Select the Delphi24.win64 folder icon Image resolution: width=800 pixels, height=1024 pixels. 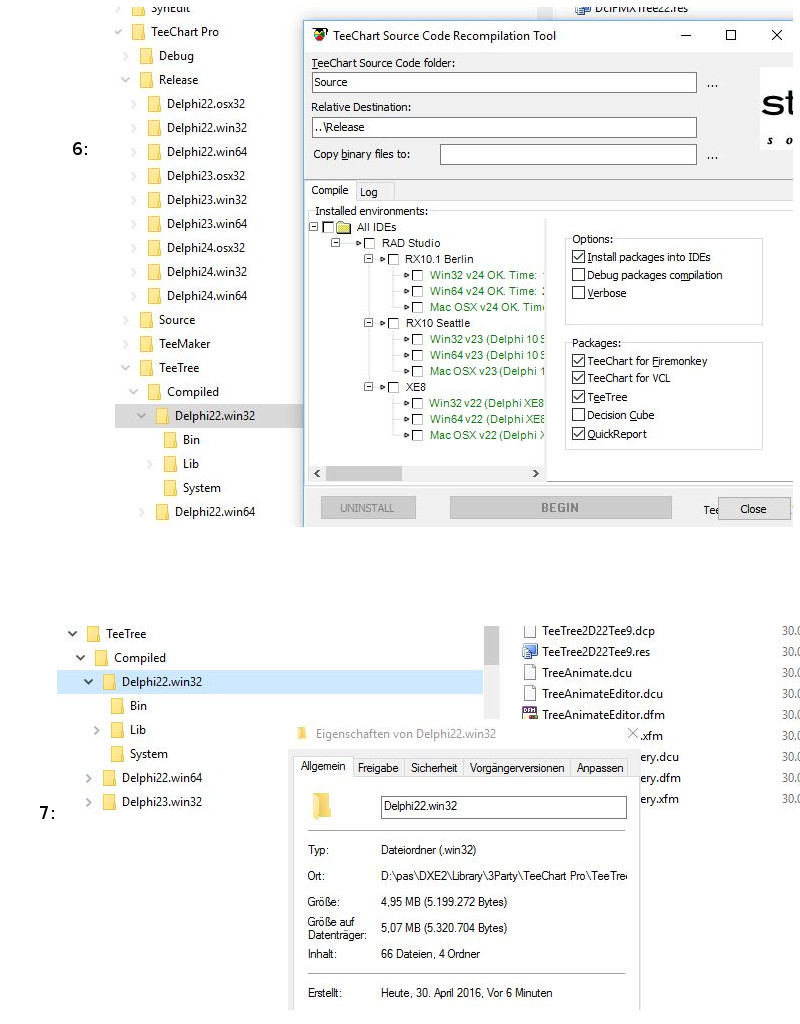[154, 296]
